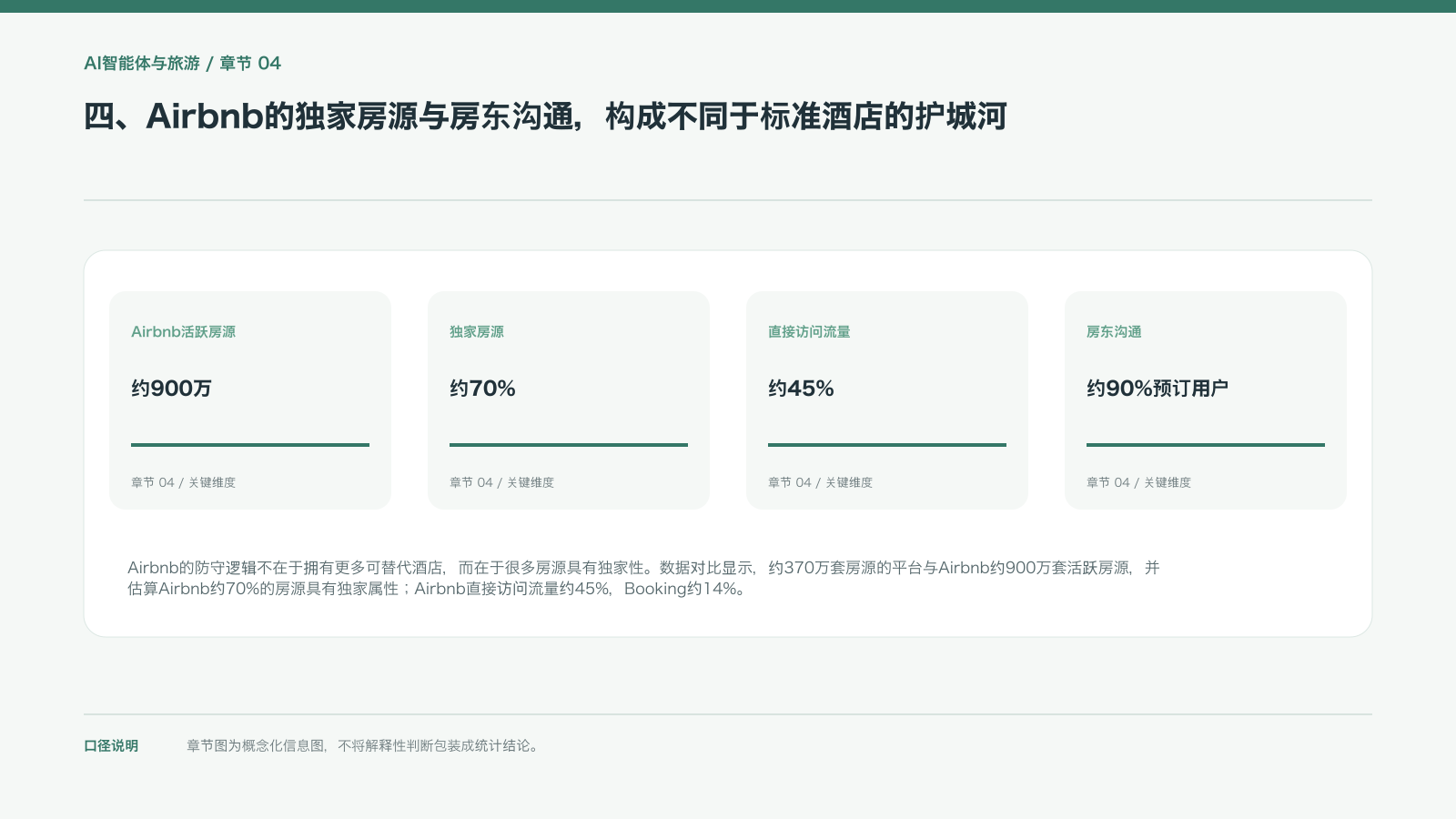This screenshot has width=1456, height=819.
Task: Click the breadcrumb 'AI智能体与旅游 / 章节 04'
Action: pyautogui.click(x=183, y=64)
